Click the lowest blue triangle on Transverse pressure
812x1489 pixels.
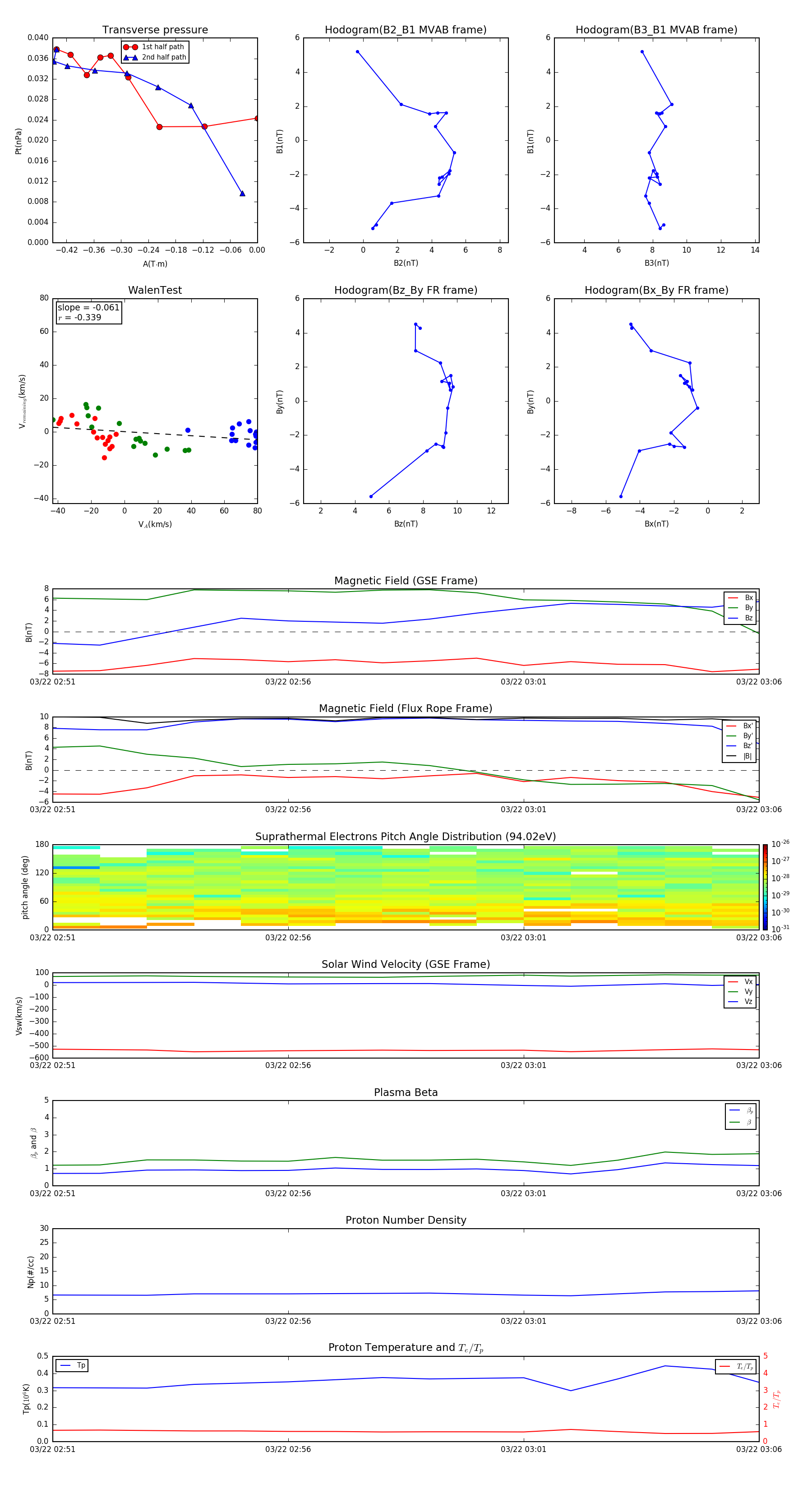[x=242, y=194]
